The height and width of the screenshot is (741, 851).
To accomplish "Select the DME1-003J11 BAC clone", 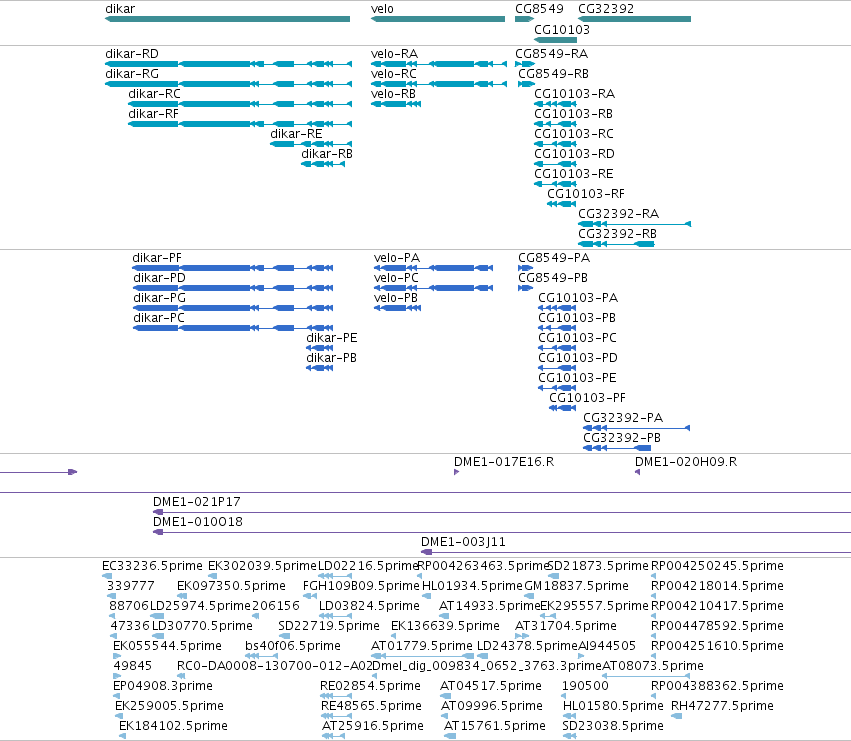I will [636, 552].
